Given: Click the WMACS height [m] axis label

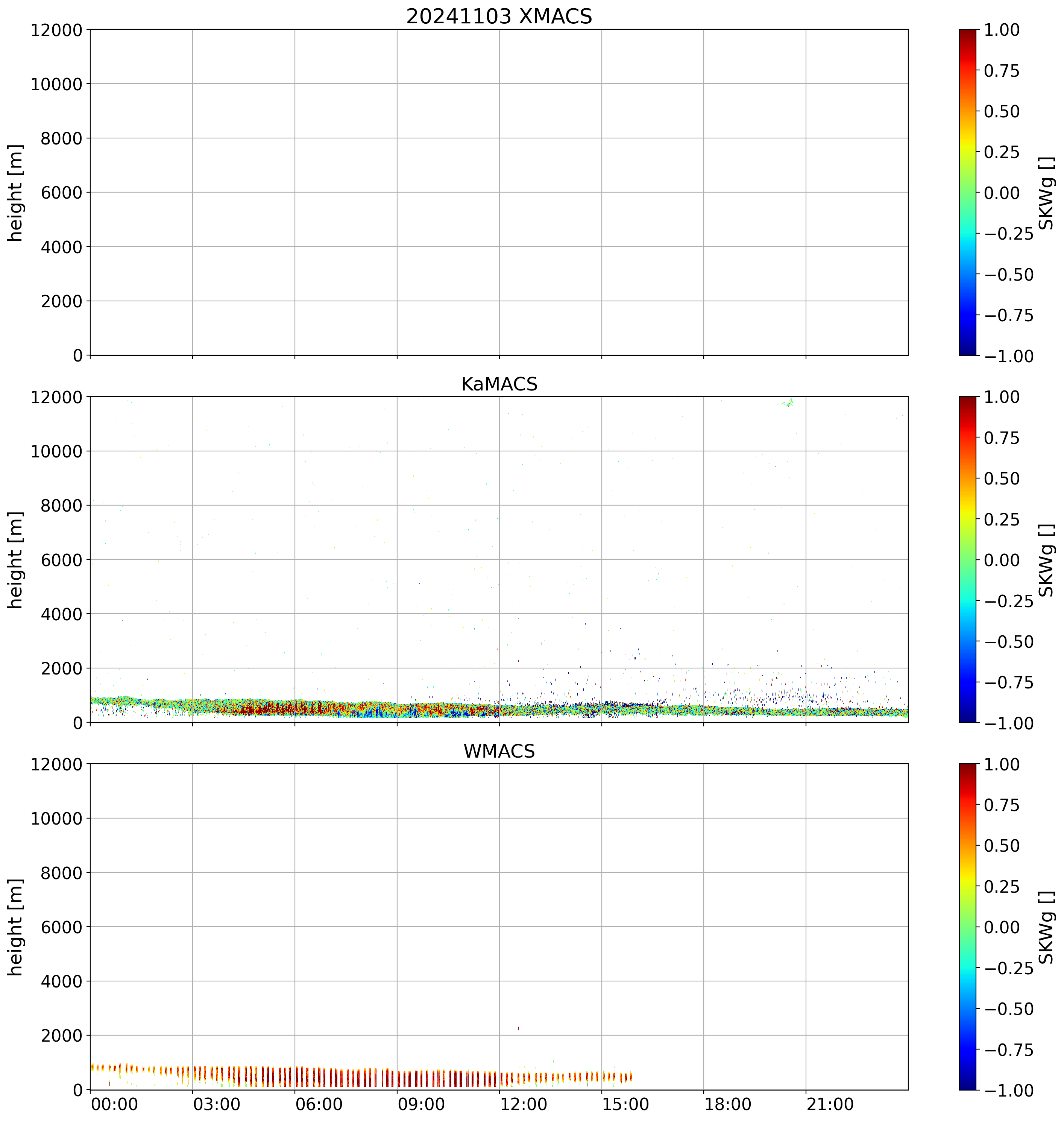Looking at the screenshot, I should click(x=15, y=927).
